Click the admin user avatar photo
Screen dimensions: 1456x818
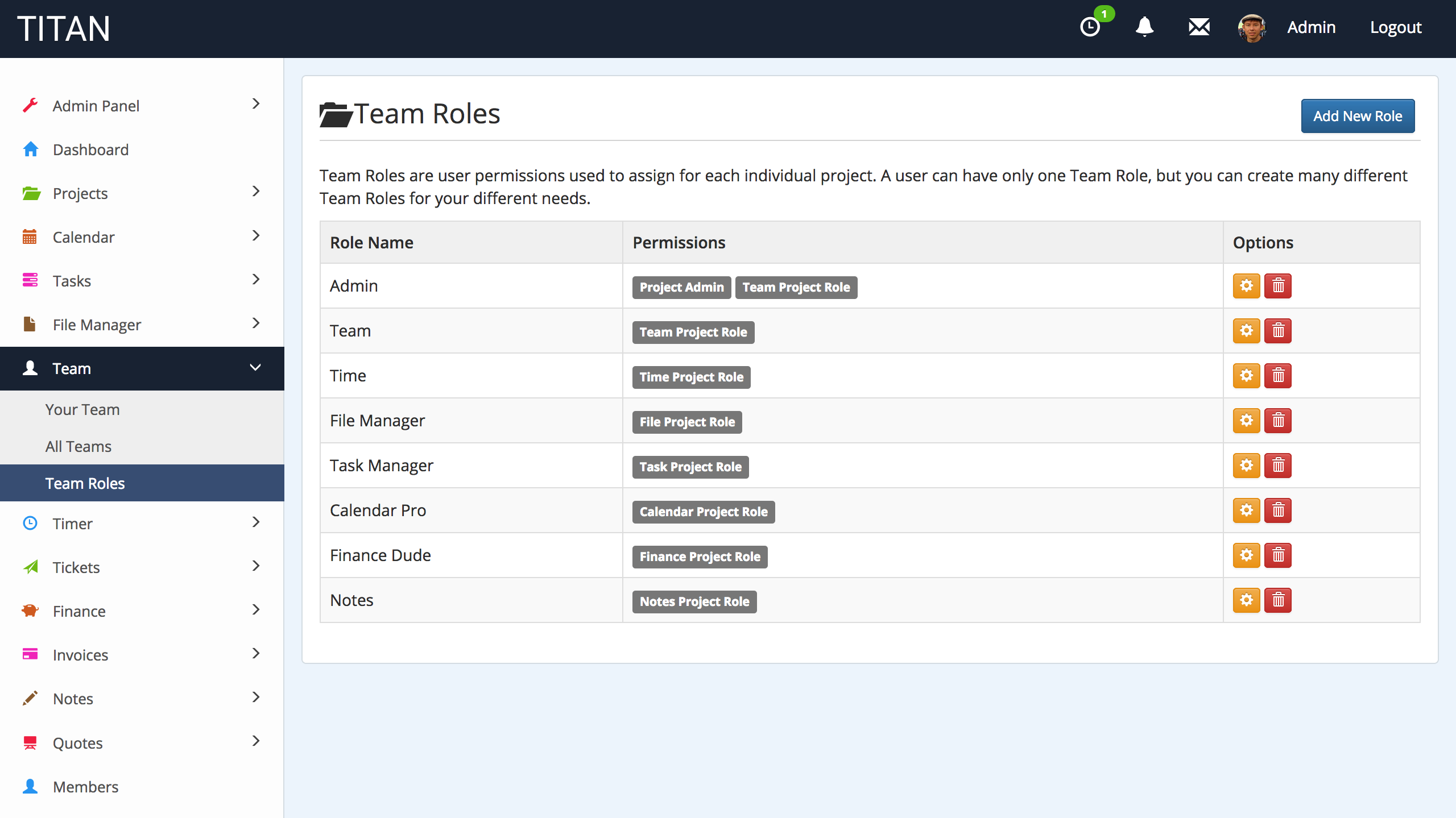[x=1252, y=28]
